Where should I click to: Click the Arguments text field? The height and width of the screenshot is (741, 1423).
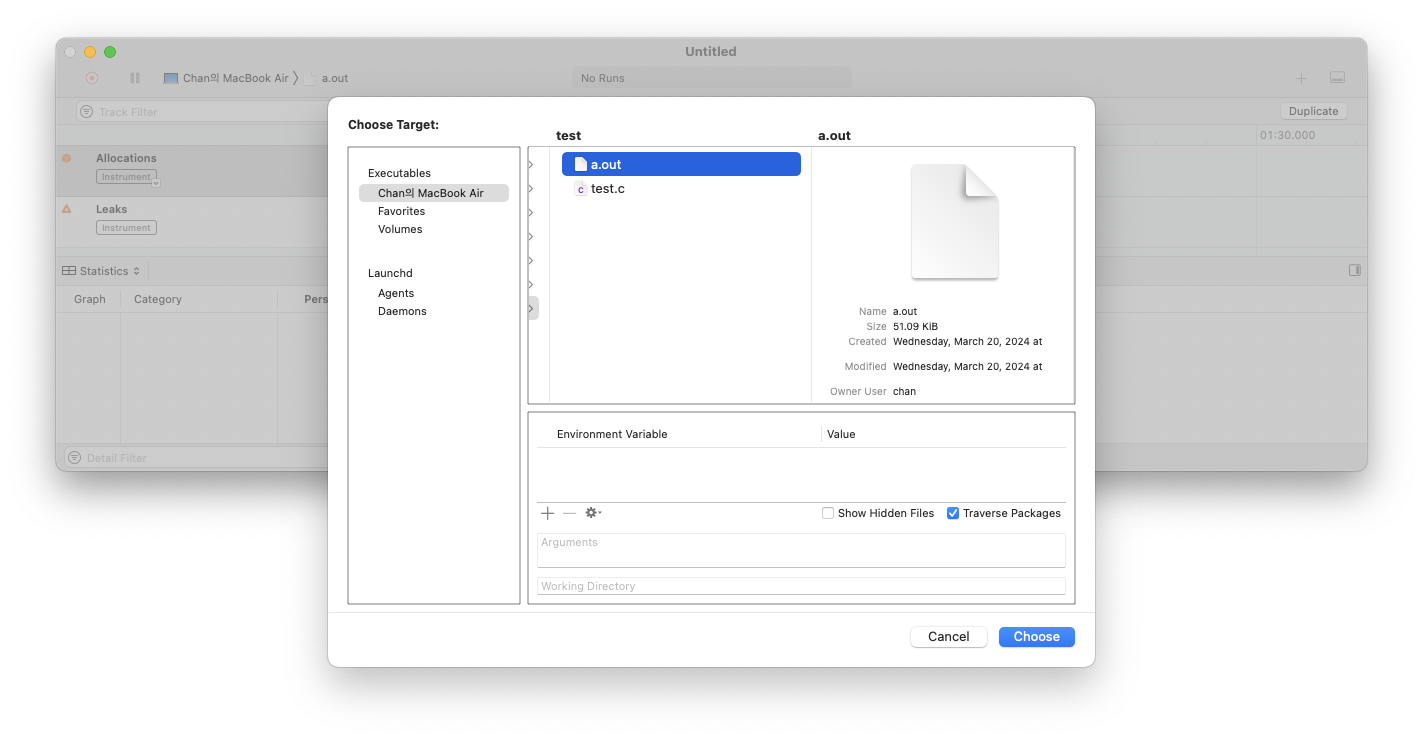pyautogui.click(x=801, y=550)
